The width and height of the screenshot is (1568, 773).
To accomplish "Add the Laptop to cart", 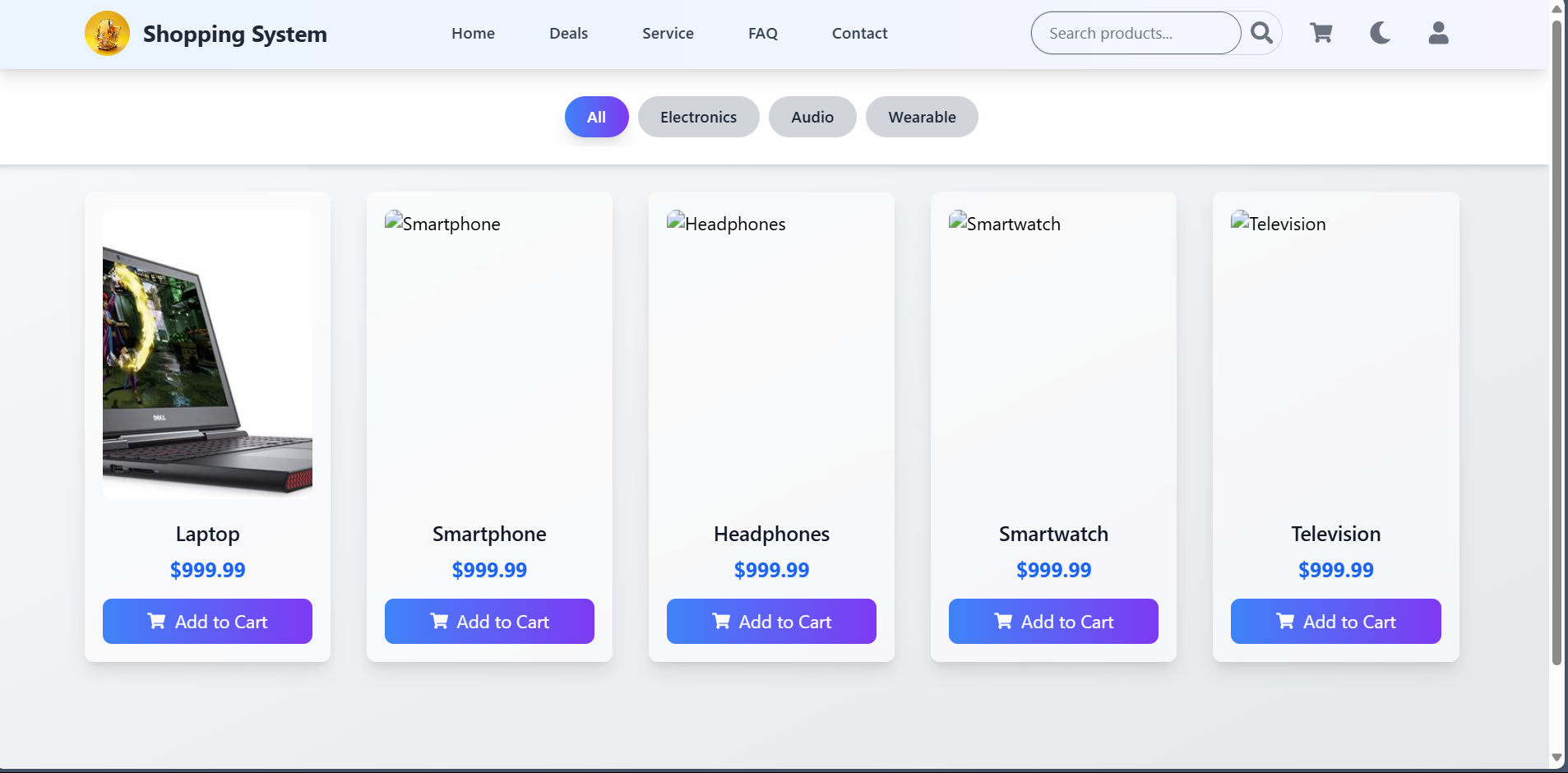I will (207, 622).
